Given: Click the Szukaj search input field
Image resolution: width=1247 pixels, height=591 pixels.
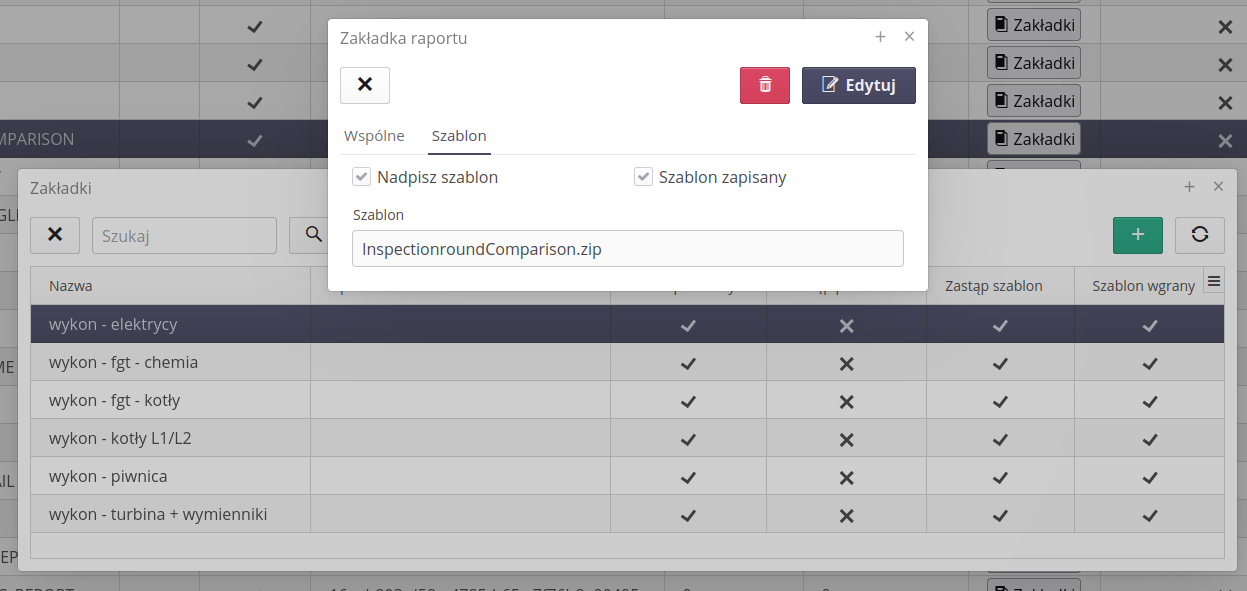Looking at the screenshot, I should point(184,235).
